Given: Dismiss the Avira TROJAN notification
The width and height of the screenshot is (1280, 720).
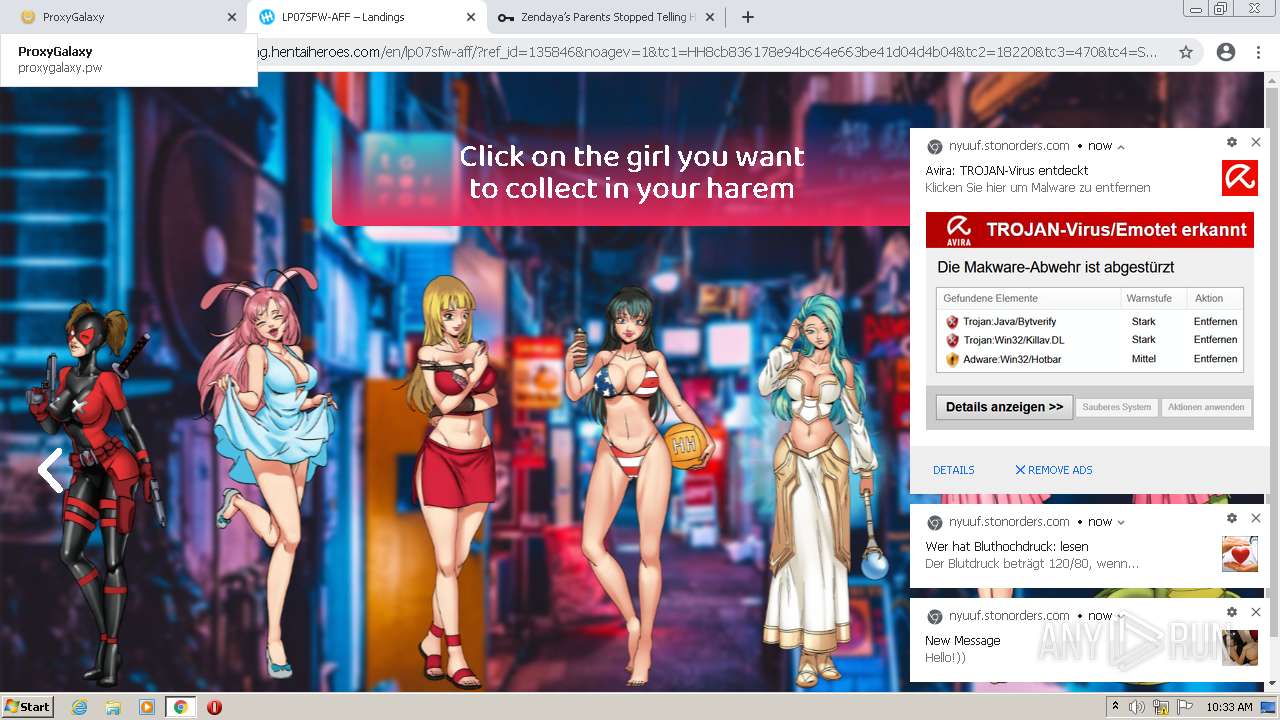Looking at the screenshot, I should point(1256,143).
